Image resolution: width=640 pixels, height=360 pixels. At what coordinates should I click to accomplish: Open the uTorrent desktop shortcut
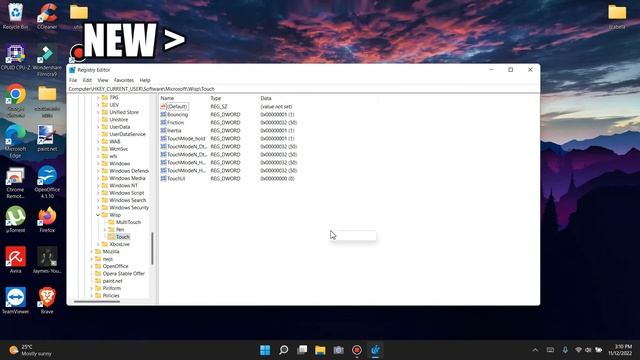[x=16, y=219]
